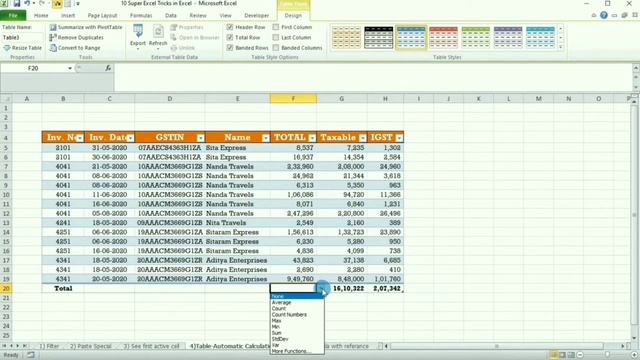640x360 pixels.
Task: Open the Inv. Date filter dropdown
Action: (x=130, y=138)
